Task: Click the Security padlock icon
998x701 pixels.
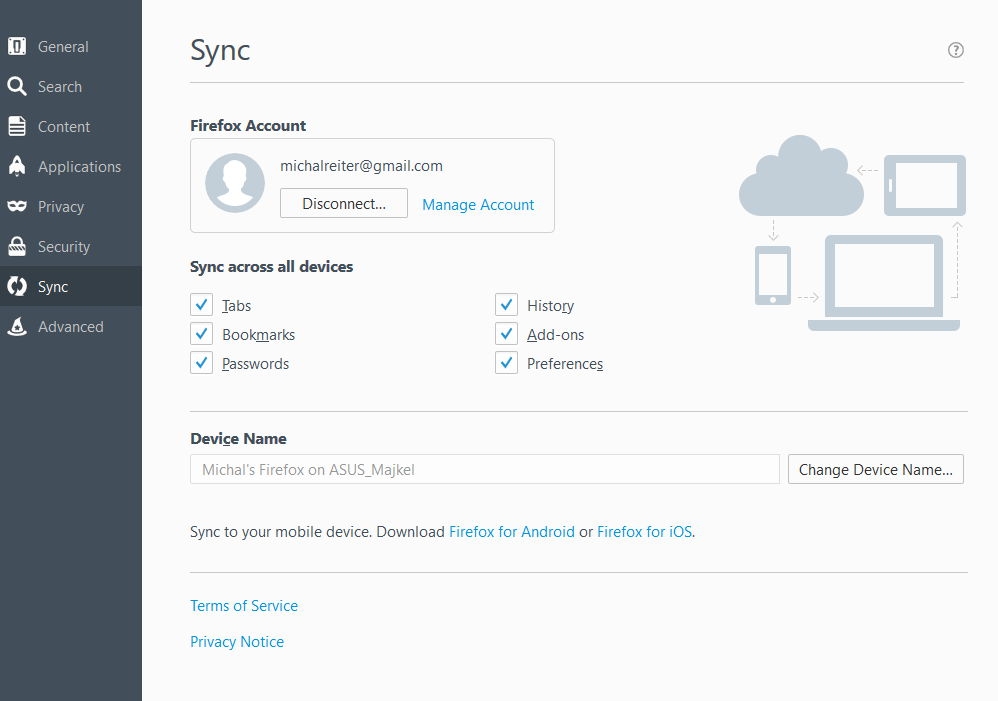Action: coord(17,246)
